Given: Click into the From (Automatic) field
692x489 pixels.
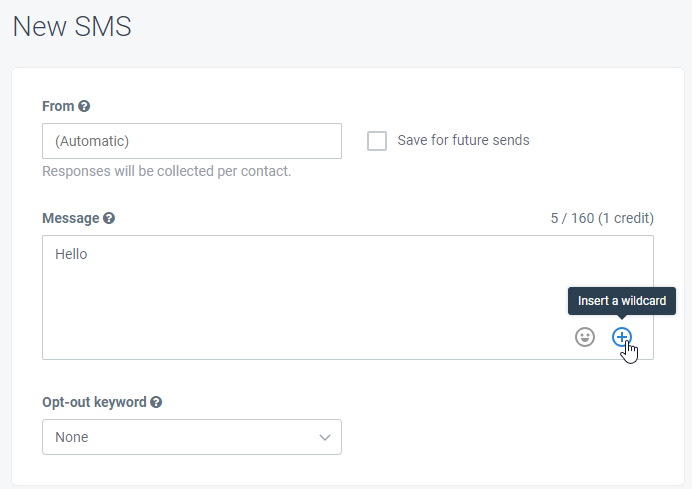Looking at the screenshot, I should pos(192,141).
